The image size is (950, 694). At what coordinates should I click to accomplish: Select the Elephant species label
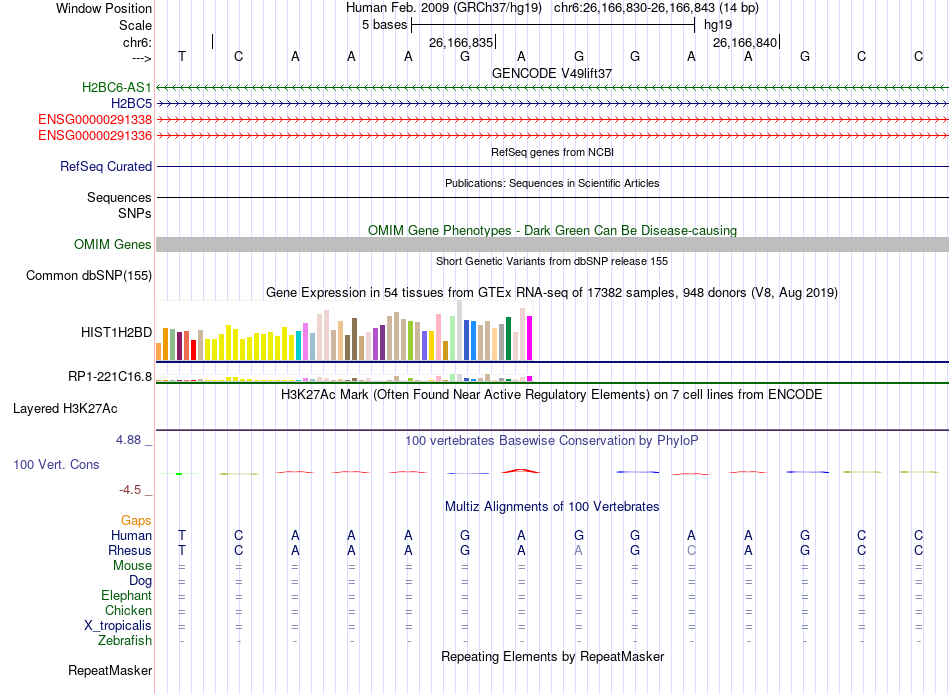(126, 595)
